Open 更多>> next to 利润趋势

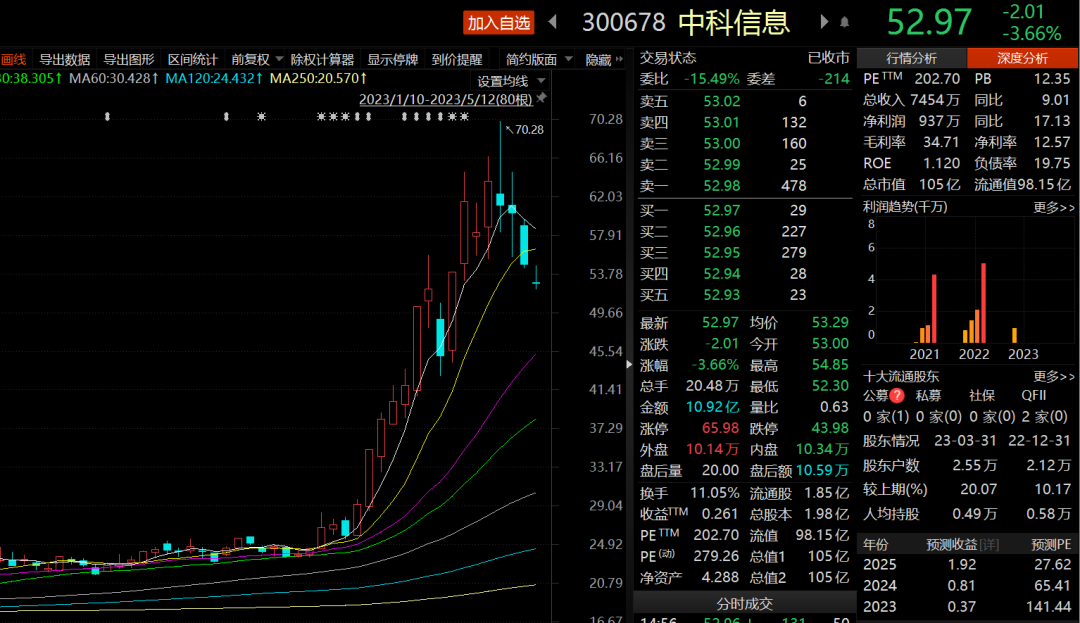pyautogui.click(x=1054, y=207)
